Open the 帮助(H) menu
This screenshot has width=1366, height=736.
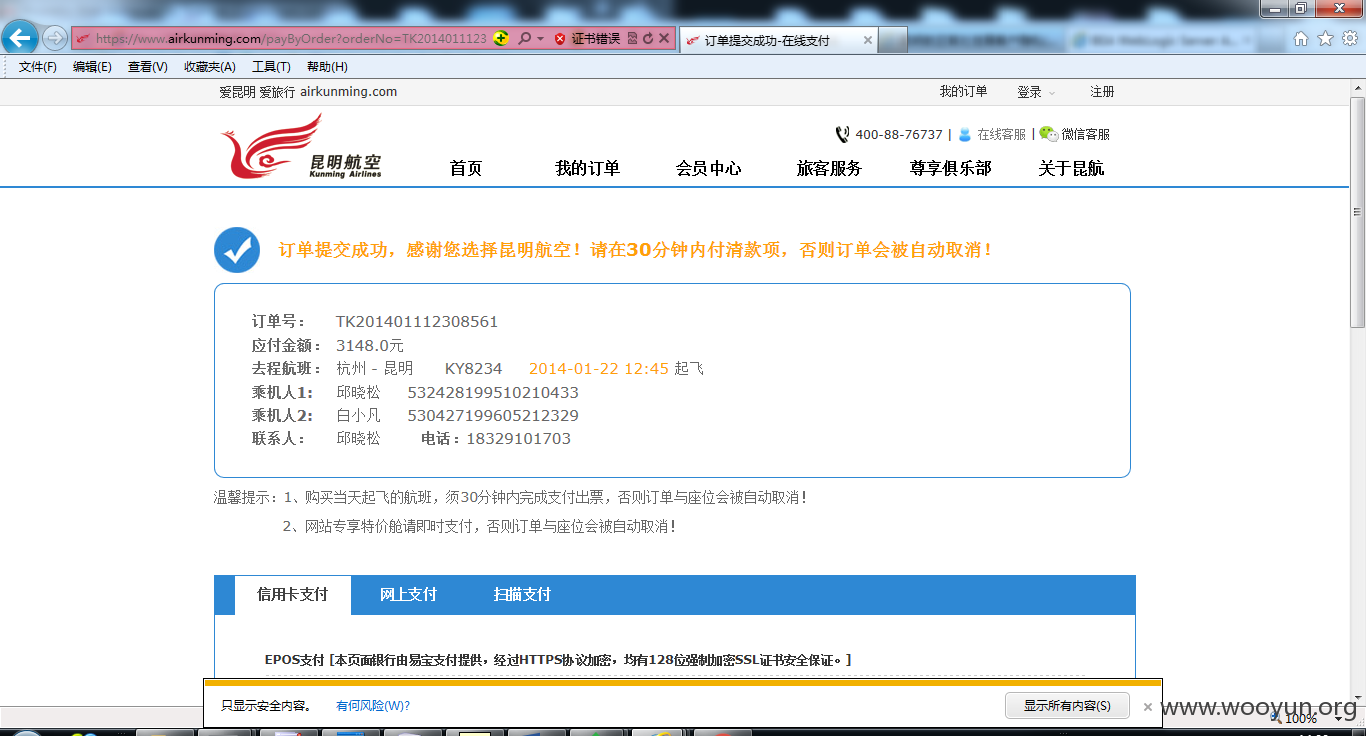[x=327, y=67]
